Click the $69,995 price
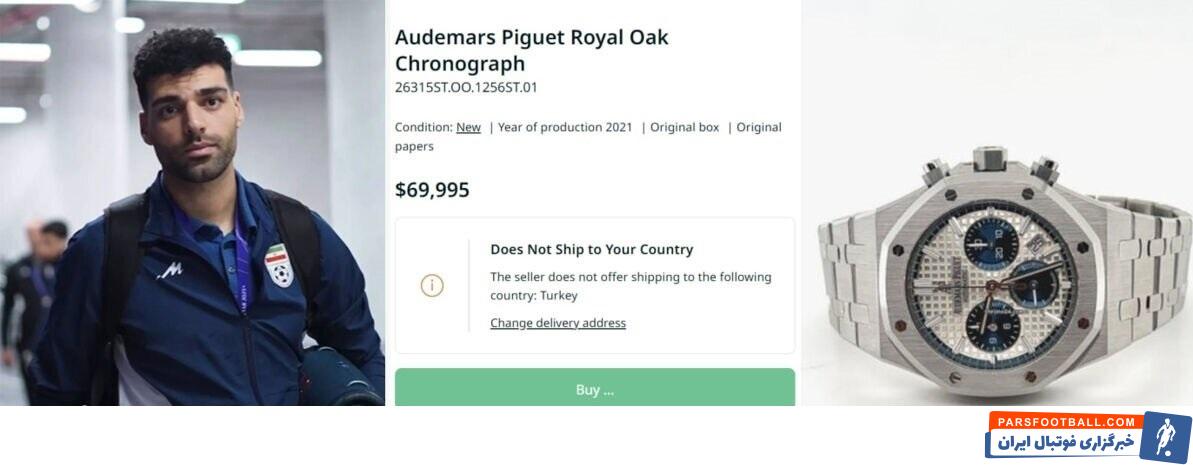 click(x=432, y=190)
